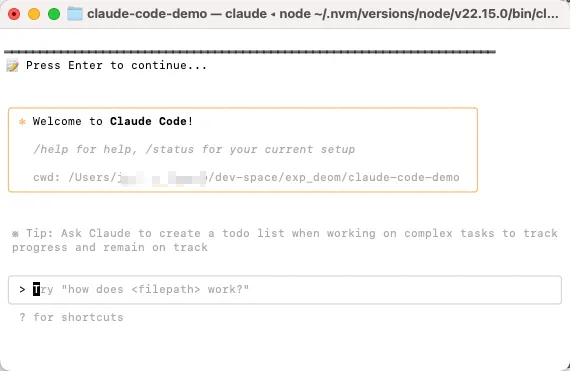Click the /status for your current setup text

(250, 149)
